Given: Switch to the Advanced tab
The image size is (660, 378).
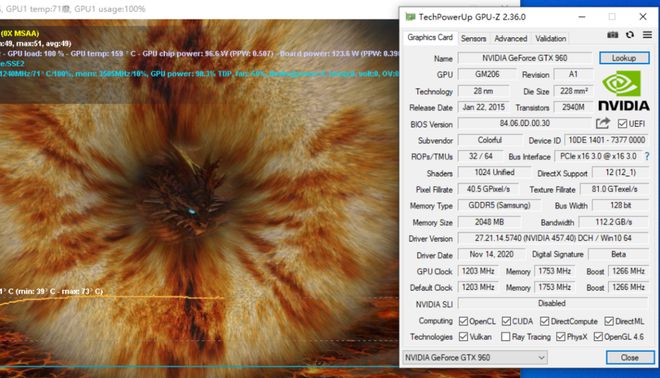Looking at the screenshot, I should pyautogui.click(x=511, y=38).
